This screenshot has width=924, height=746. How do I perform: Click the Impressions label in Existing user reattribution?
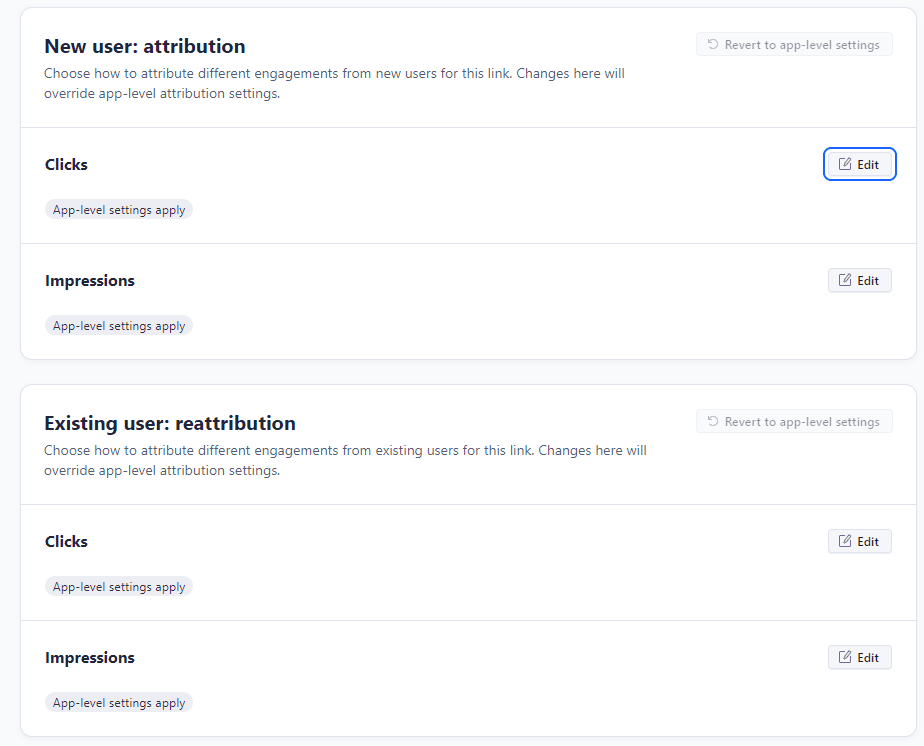(x=90, y=658)
